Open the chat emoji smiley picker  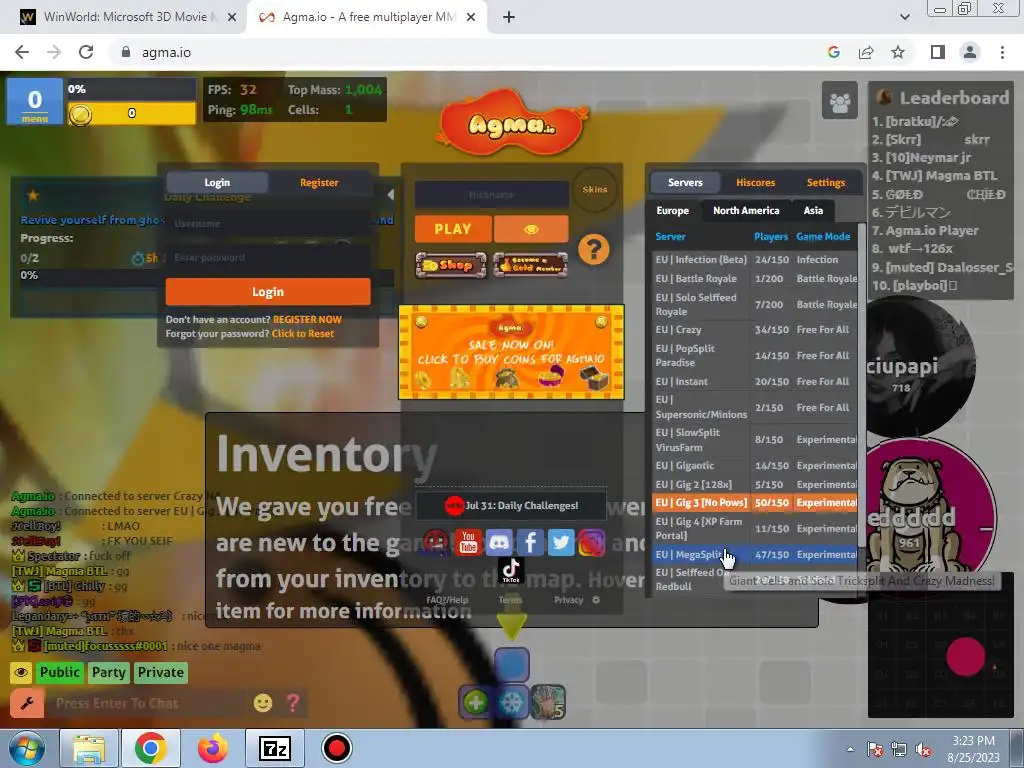263,703
